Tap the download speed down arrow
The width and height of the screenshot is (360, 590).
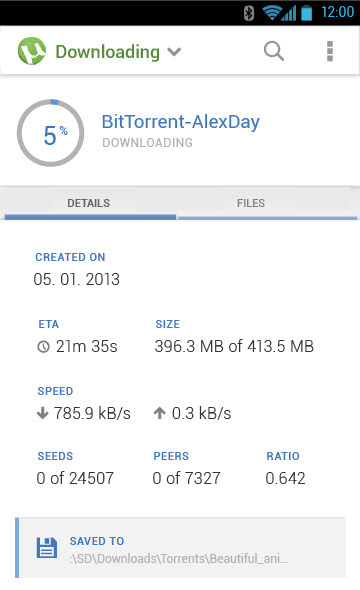click(x=43, y=413)
